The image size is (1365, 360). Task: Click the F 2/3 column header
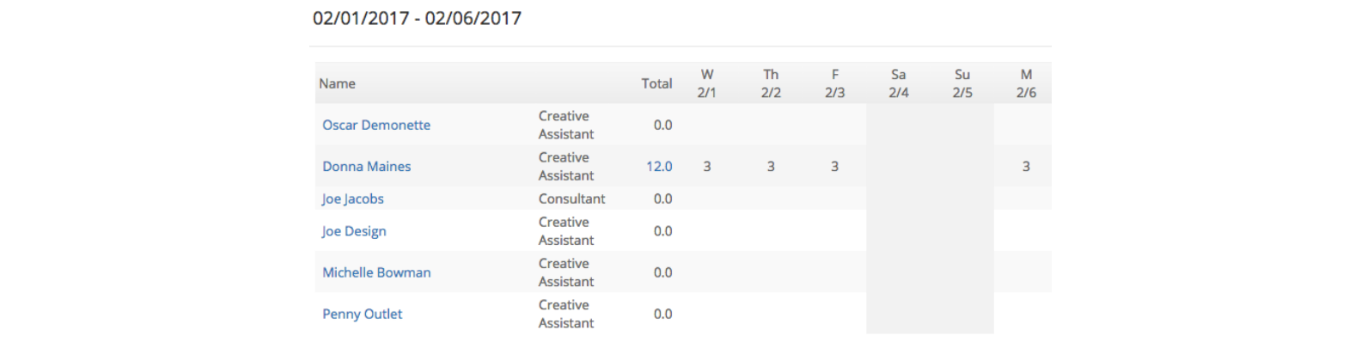click(835, 83)
